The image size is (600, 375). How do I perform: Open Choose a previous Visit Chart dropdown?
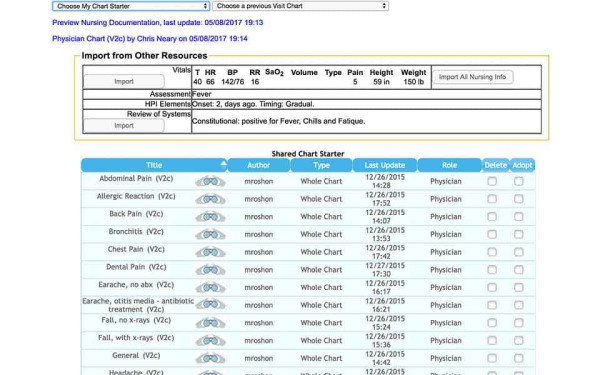[300, 6]
